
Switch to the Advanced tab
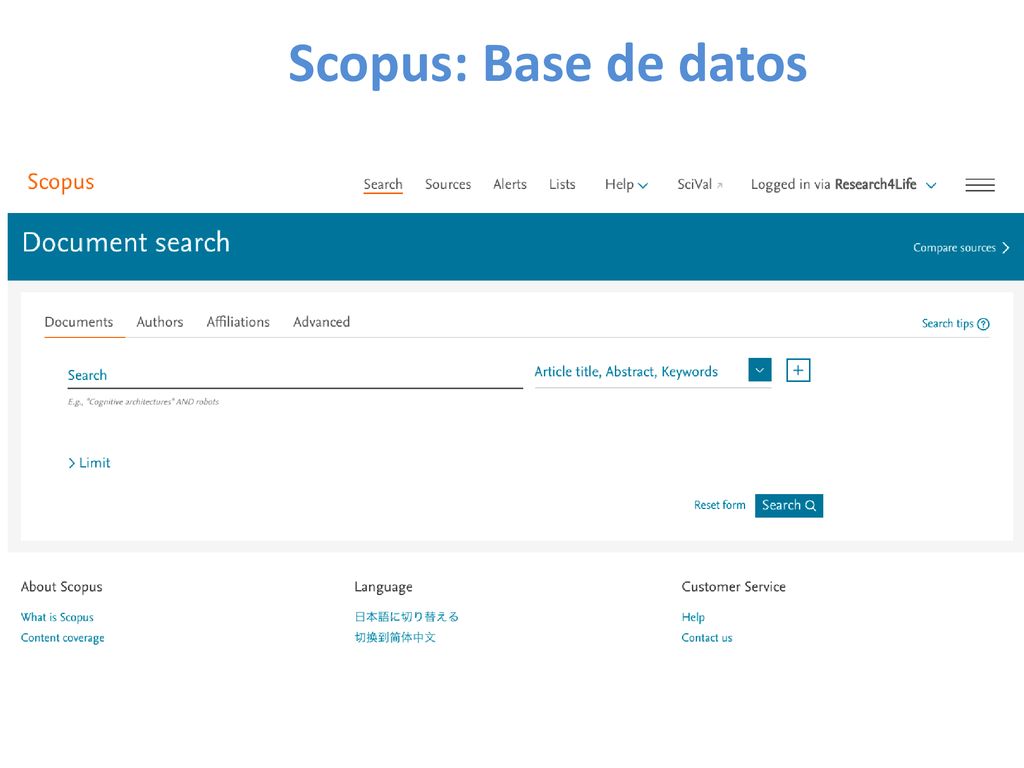[x=321, y=322]
